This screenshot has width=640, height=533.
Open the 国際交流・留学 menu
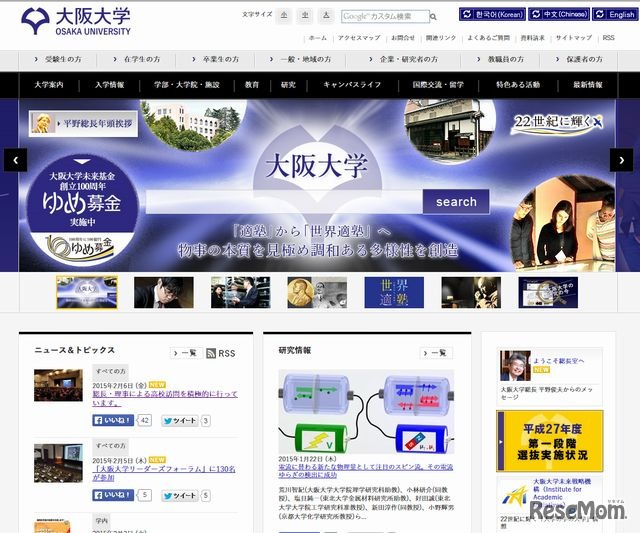pyautogui.click(x=438, y=85)
